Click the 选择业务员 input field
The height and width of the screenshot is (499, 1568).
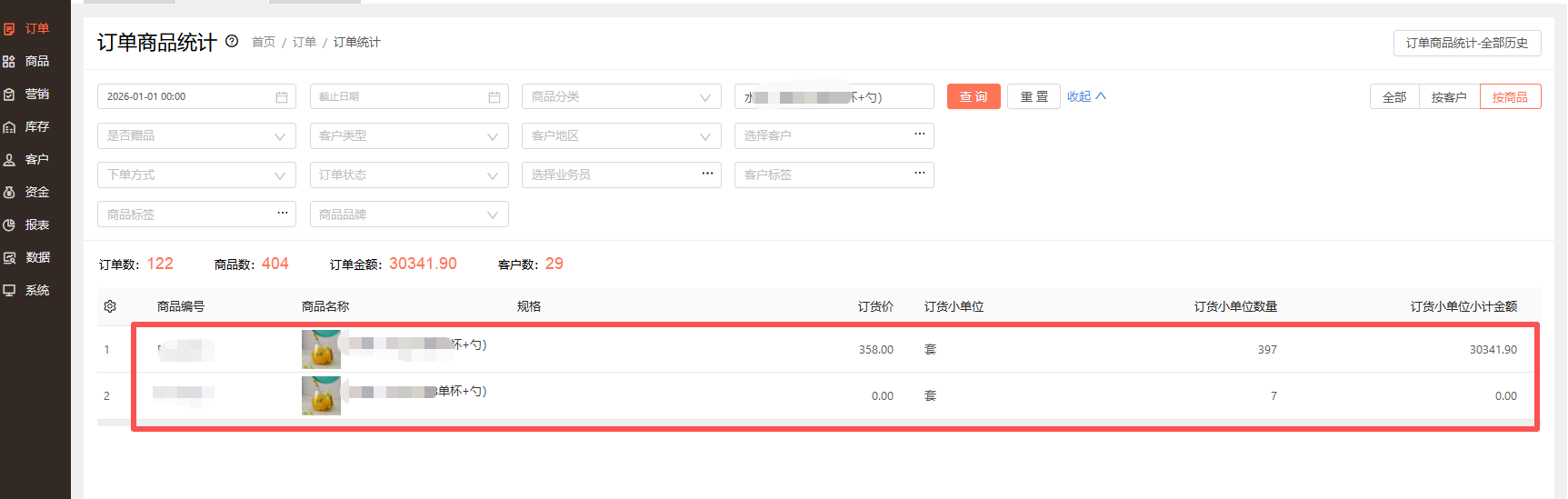[x=622, y=175]
